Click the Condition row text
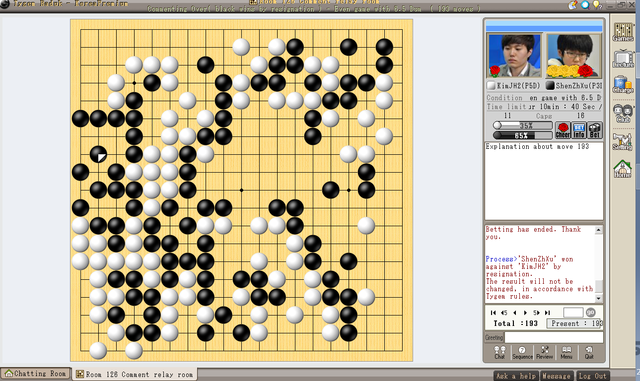Screen dimensions: 640x381 coord(544,98)
